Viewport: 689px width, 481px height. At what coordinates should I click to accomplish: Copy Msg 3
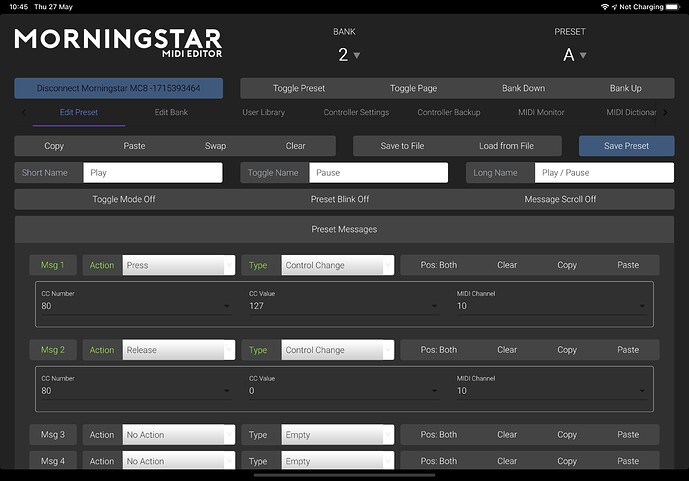click(567, 435)
